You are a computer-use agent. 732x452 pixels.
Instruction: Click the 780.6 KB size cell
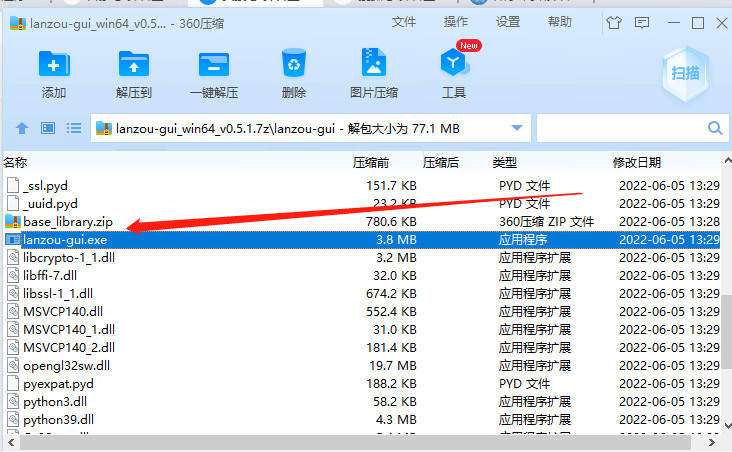point(391,222)
